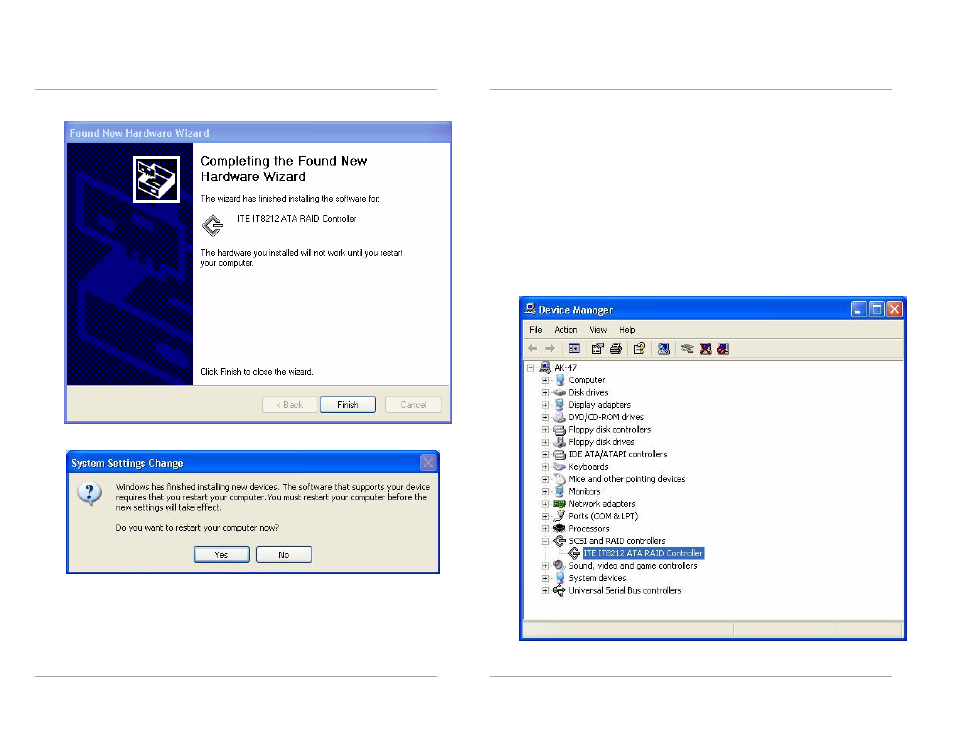Expand the Disk drives node

pos(545,393)
